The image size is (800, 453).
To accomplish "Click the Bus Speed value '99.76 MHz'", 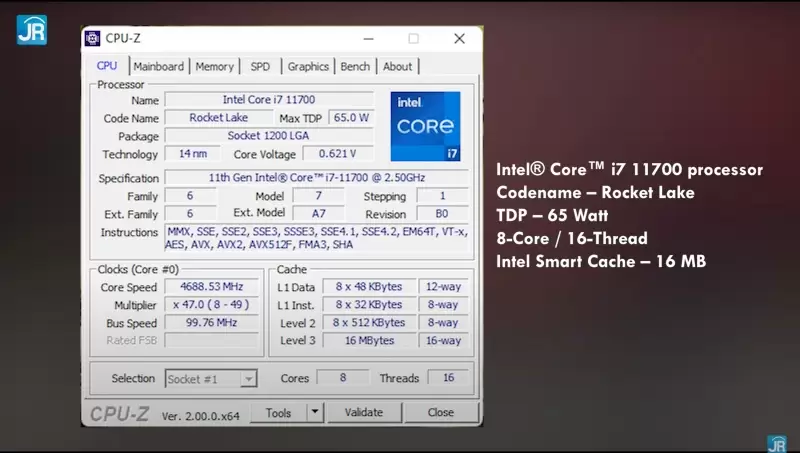I will (211, 322).
